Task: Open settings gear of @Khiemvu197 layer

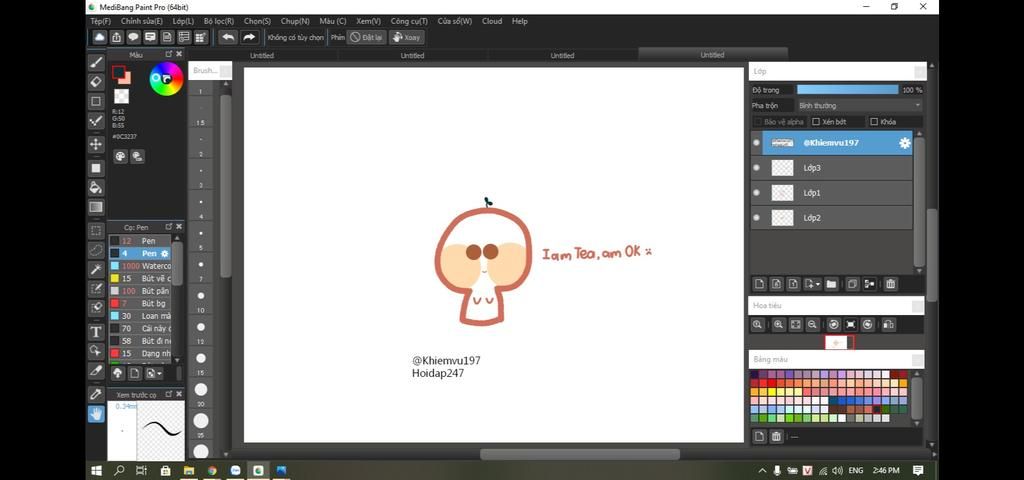Action: [x=904, y=143]
